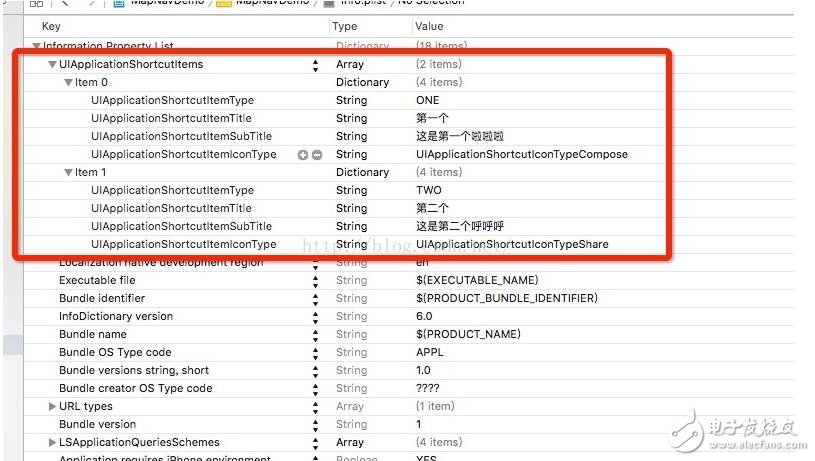The width and height of the screenshot is (815, 461).
Task: Select the Item 1 row label
Action: [x=90, y=173]
